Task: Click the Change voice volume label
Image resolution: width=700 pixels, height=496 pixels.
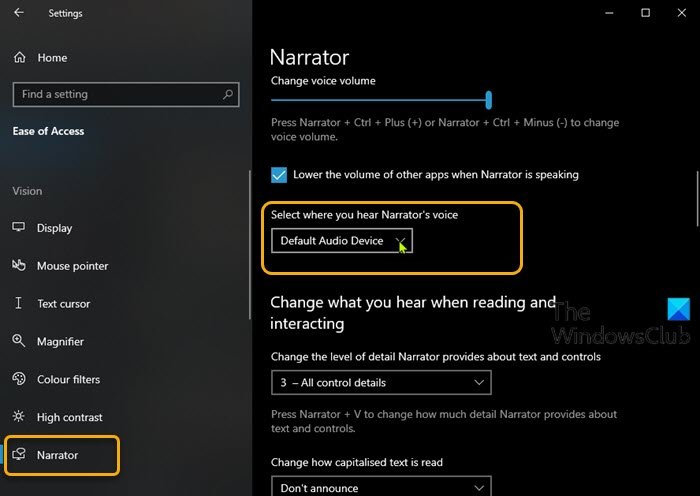Action: point(323,81)
